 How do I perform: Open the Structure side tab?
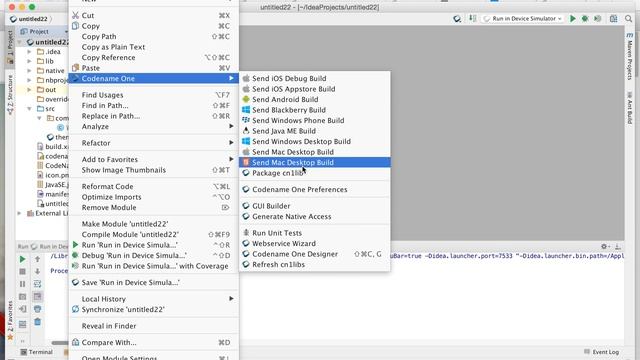10,94
